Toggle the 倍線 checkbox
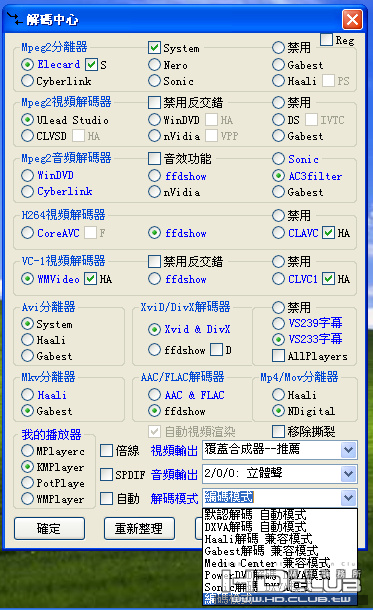 pos(107,450)
